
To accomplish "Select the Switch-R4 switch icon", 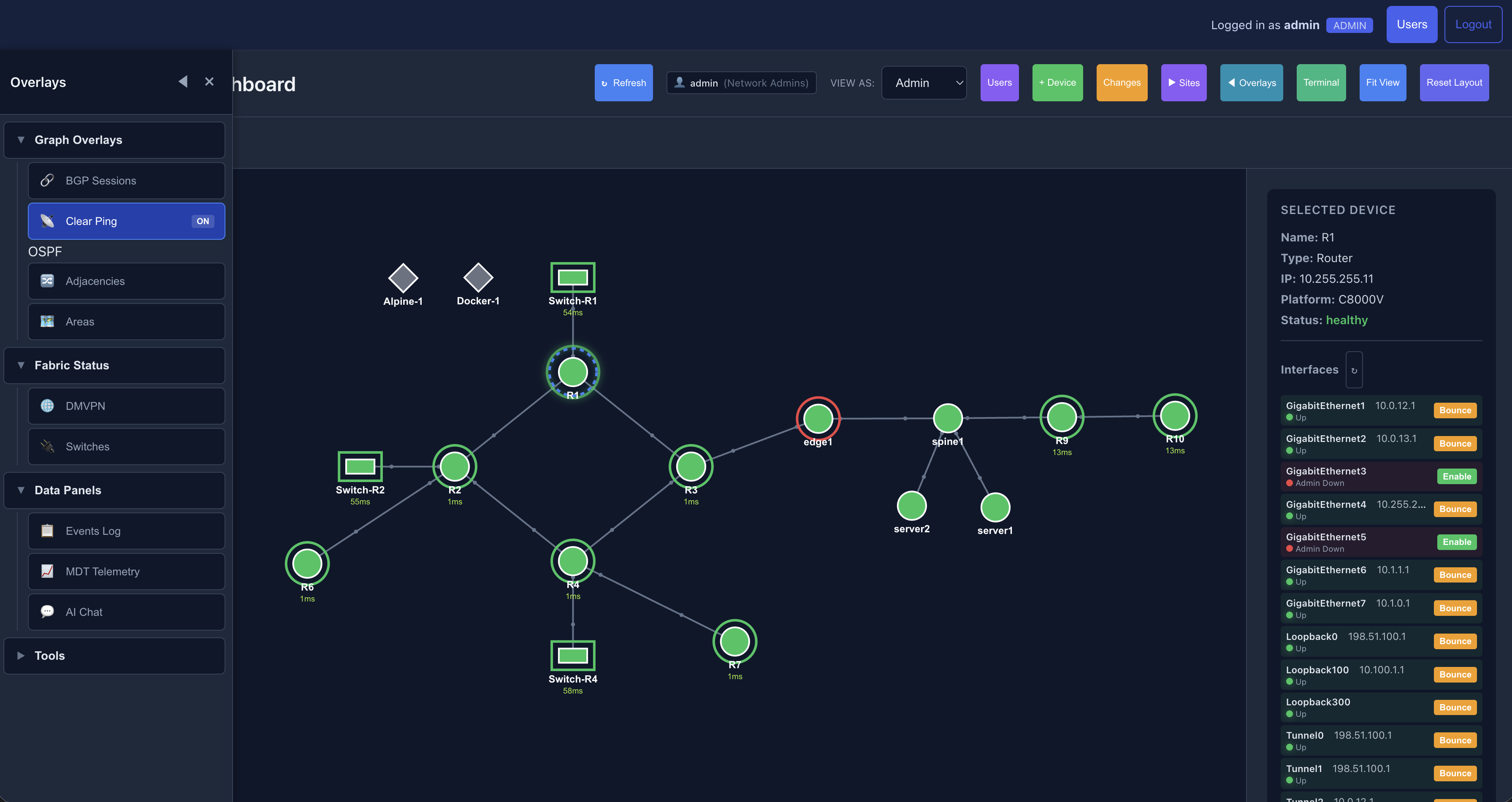I will tap(573, 655).
